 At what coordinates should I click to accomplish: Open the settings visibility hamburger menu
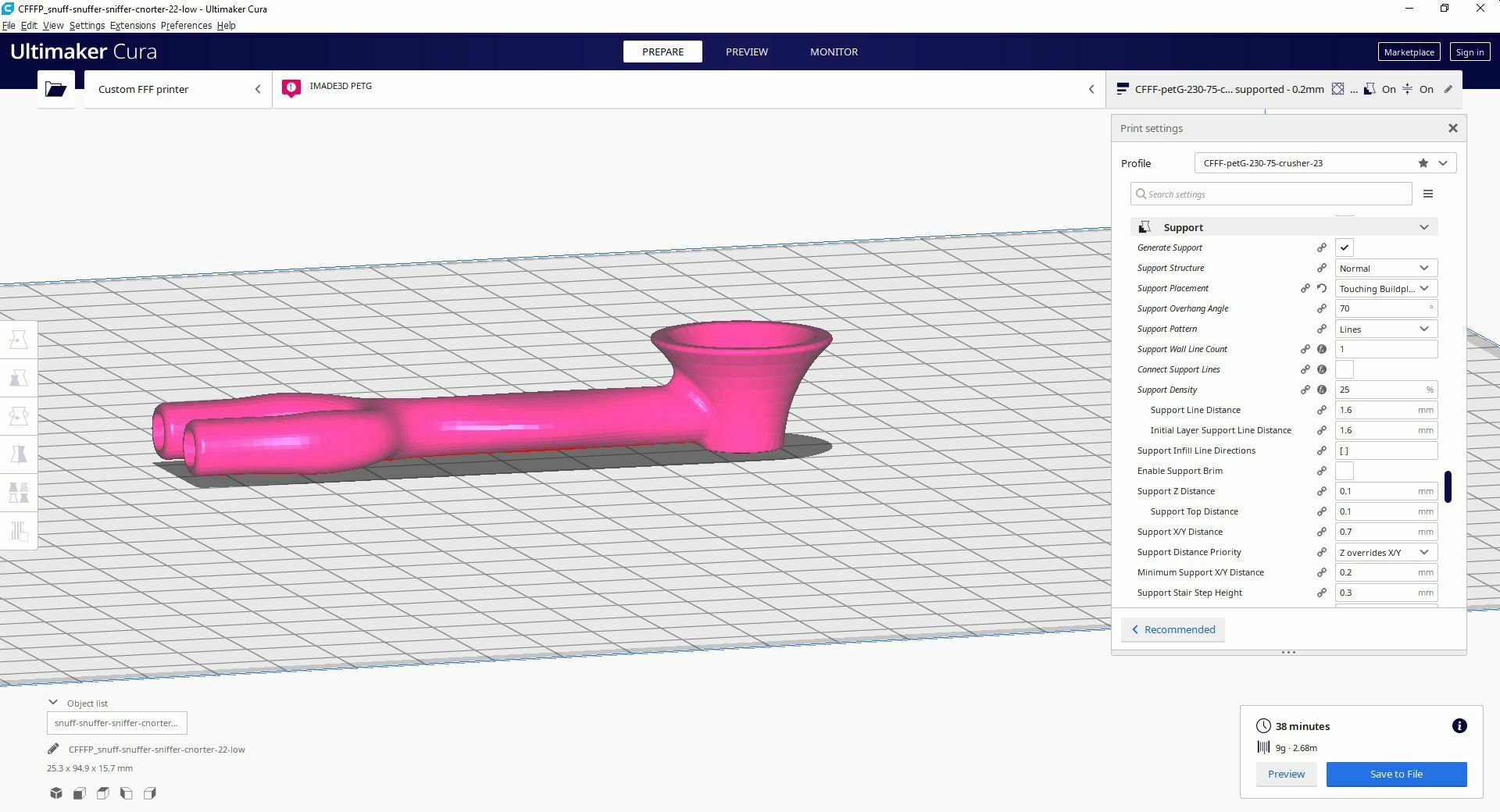point(1427,194)
